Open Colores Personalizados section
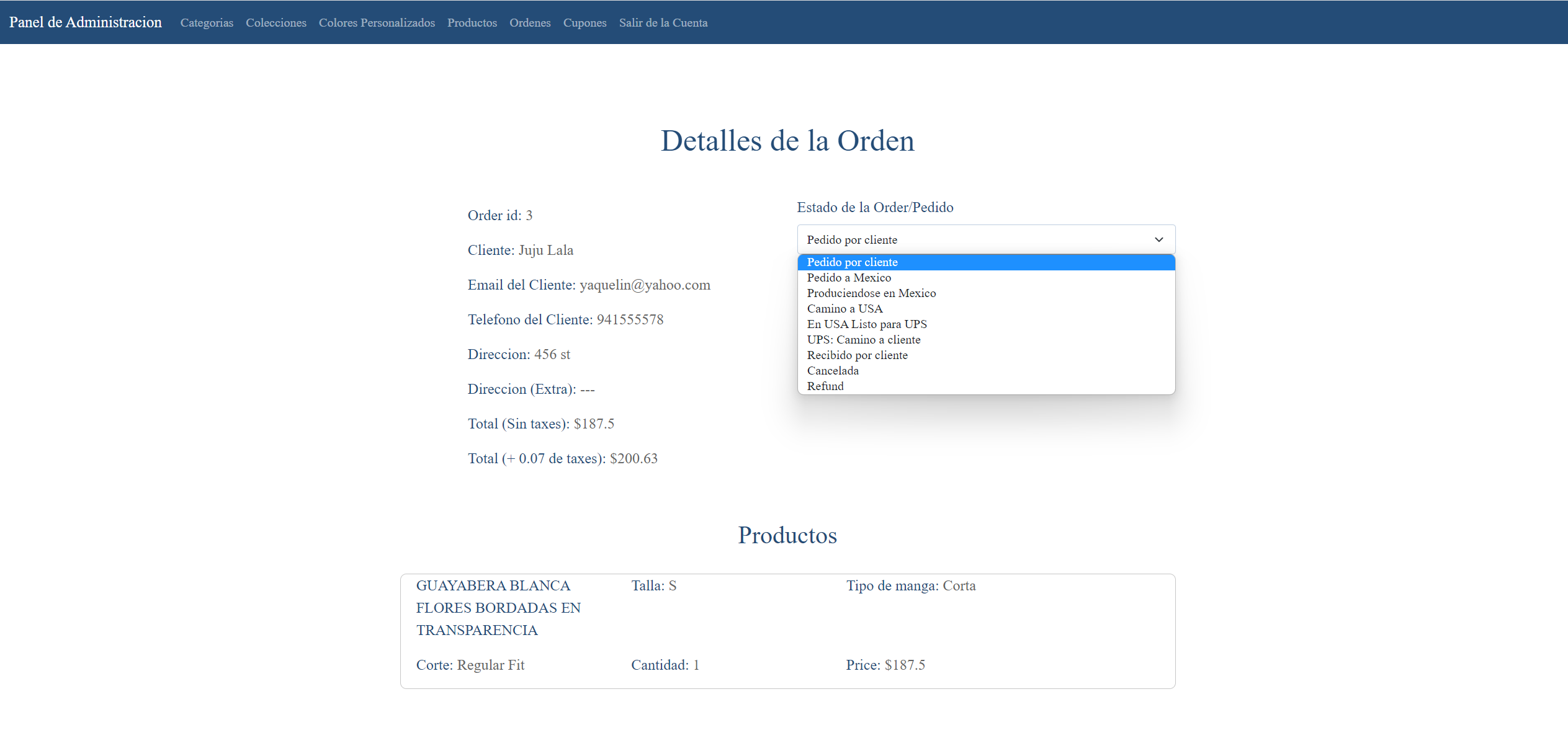This screenshot has height=751, width=1568. pyautogui.click(x=377, y=23)
